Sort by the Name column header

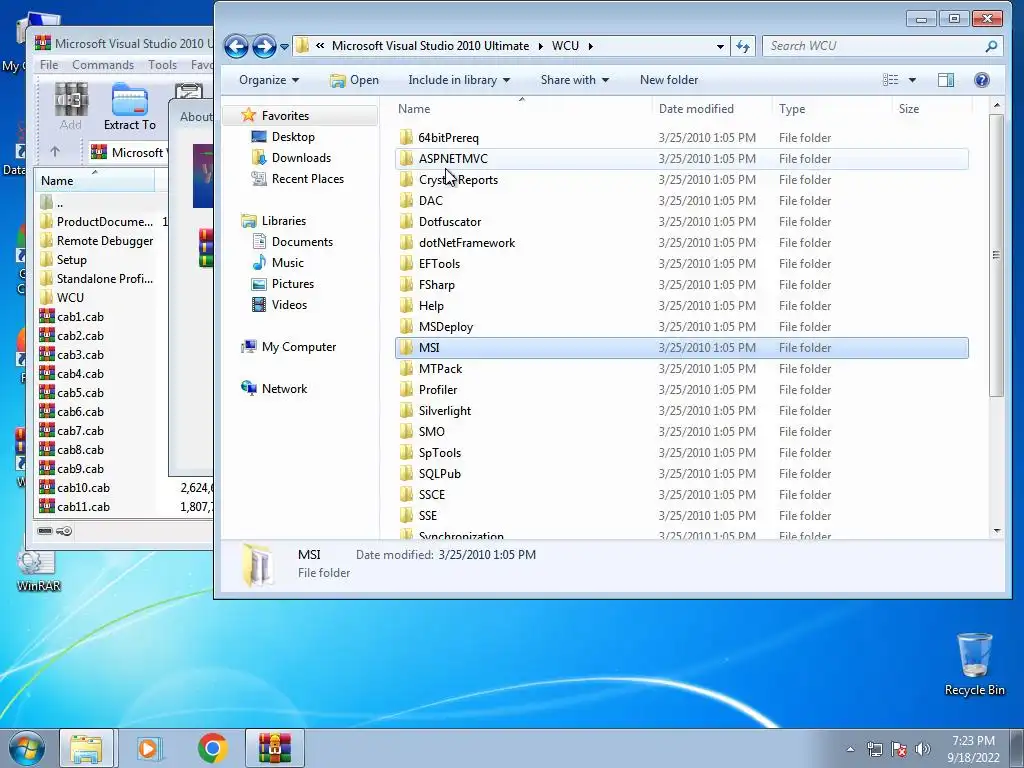(x=522, y=109)
